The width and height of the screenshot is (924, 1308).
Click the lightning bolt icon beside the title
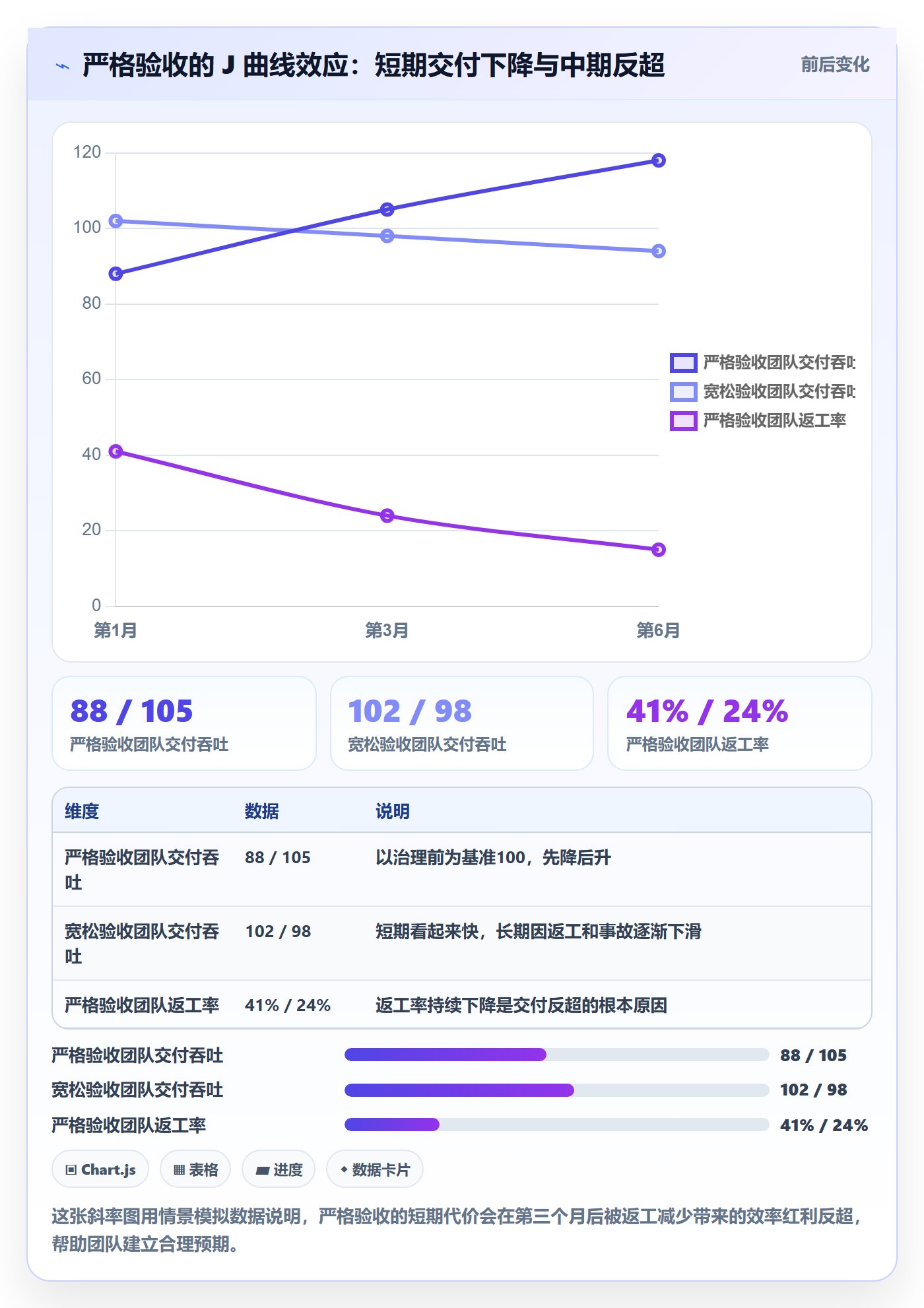(63, 66)
